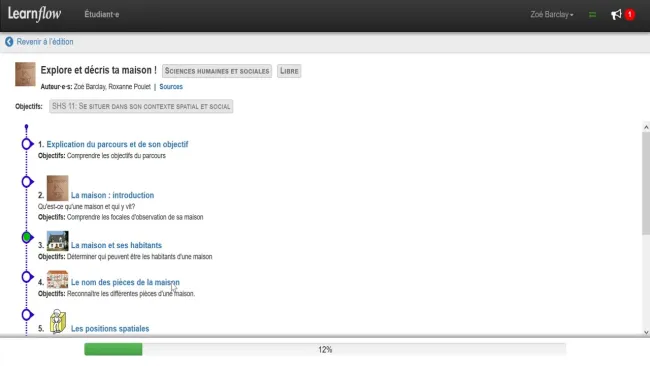
Task: Click the house photo icon for step 3
Action: point(58,241)
